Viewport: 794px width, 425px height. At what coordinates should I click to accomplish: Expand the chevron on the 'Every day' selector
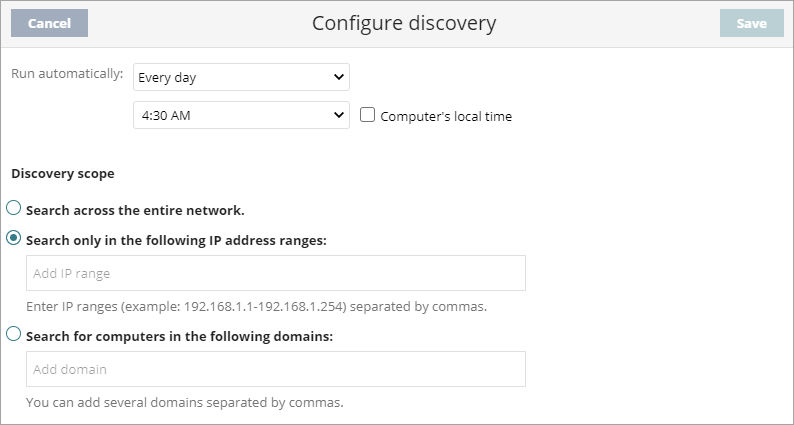pos(338,77)
